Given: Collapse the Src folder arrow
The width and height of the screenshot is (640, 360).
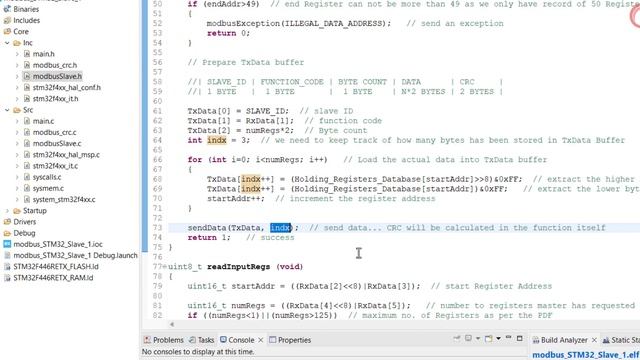Looking at the screenshot, I should coord(7,110).
